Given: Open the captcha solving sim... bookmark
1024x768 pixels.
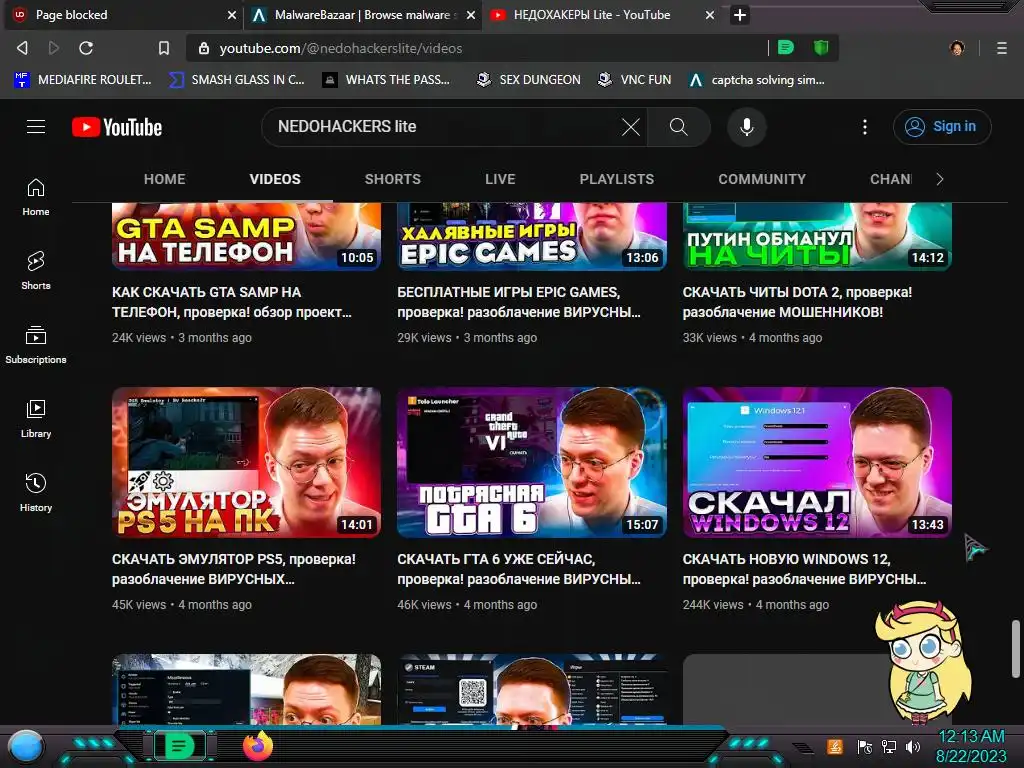Looking at the screenshot, I should [x=757, y=80].
